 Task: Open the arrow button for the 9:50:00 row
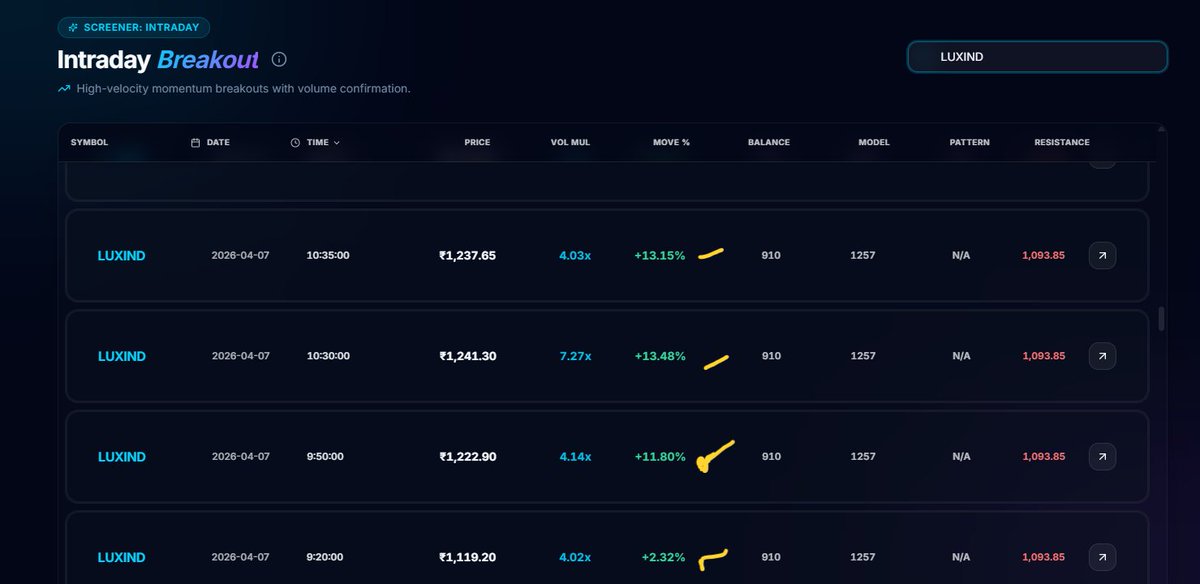coord(1102,456)
